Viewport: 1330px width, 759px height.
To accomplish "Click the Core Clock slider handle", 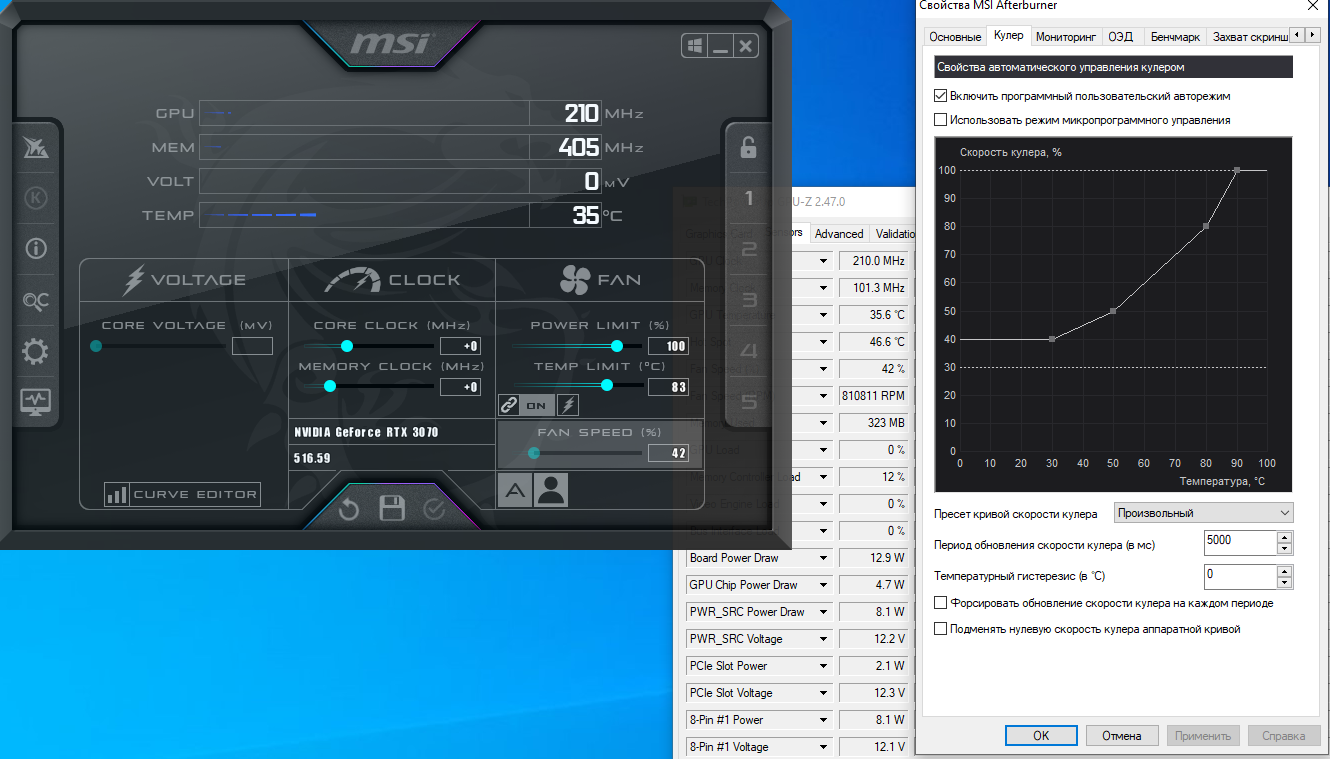I will coord(347,346).
